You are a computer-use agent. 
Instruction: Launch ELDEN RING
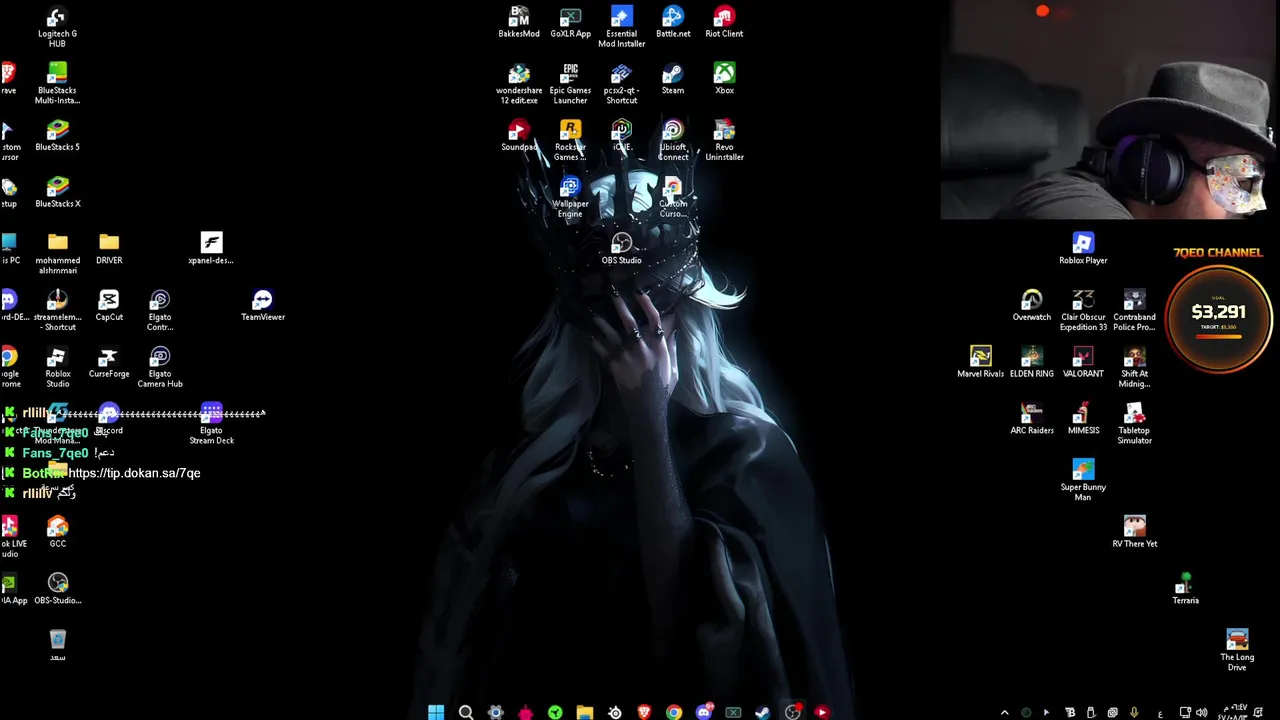pyautogui.click(x=1032, y=363)
